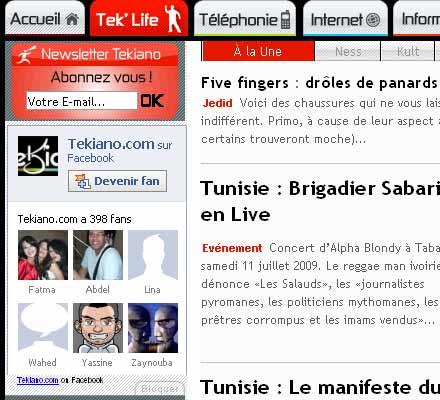
Task: Switch to the Kult tab
Action: tap(408, 51)
